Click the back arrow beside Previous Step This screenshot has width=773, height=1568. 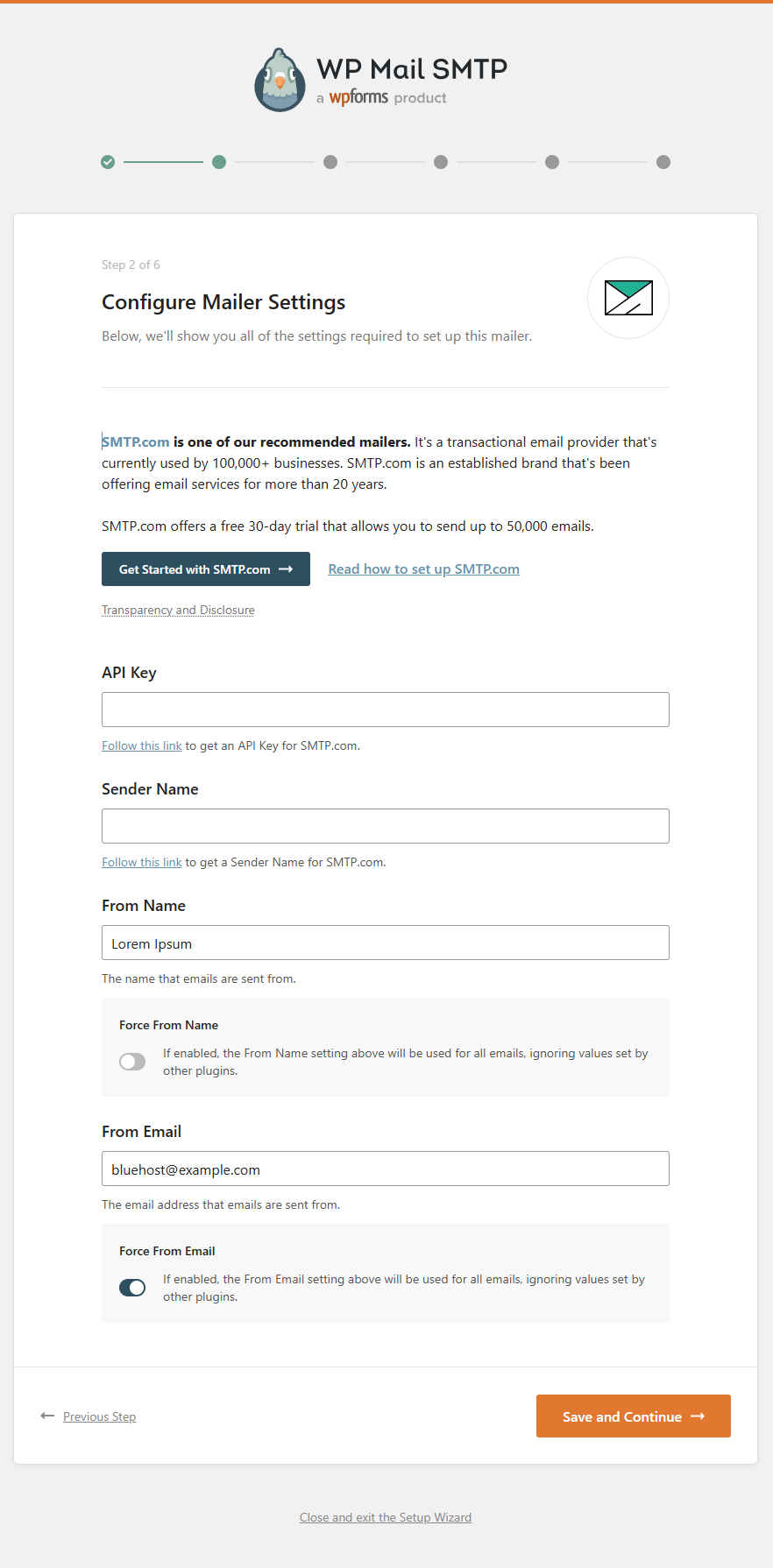pos(47,1416)
